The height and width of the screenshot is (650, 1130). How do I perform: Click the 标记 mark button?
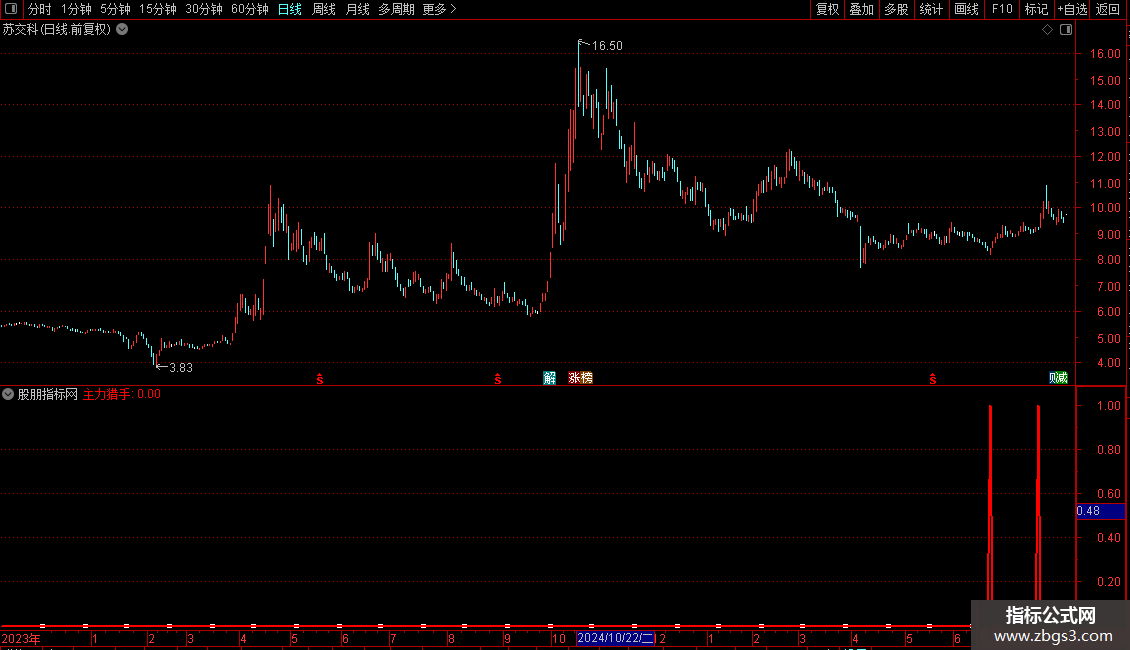pos(1036,9)
